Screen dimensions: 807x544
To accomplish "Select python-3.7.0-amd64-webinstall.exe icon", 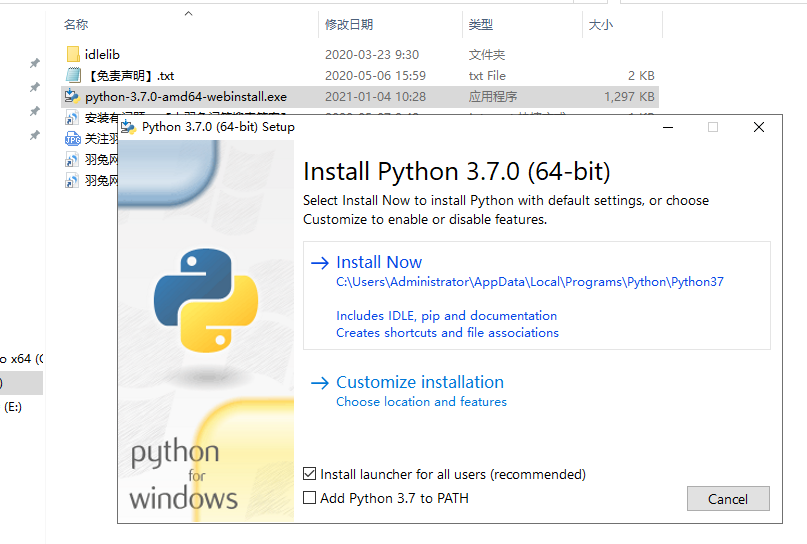I will coord(72,96).
